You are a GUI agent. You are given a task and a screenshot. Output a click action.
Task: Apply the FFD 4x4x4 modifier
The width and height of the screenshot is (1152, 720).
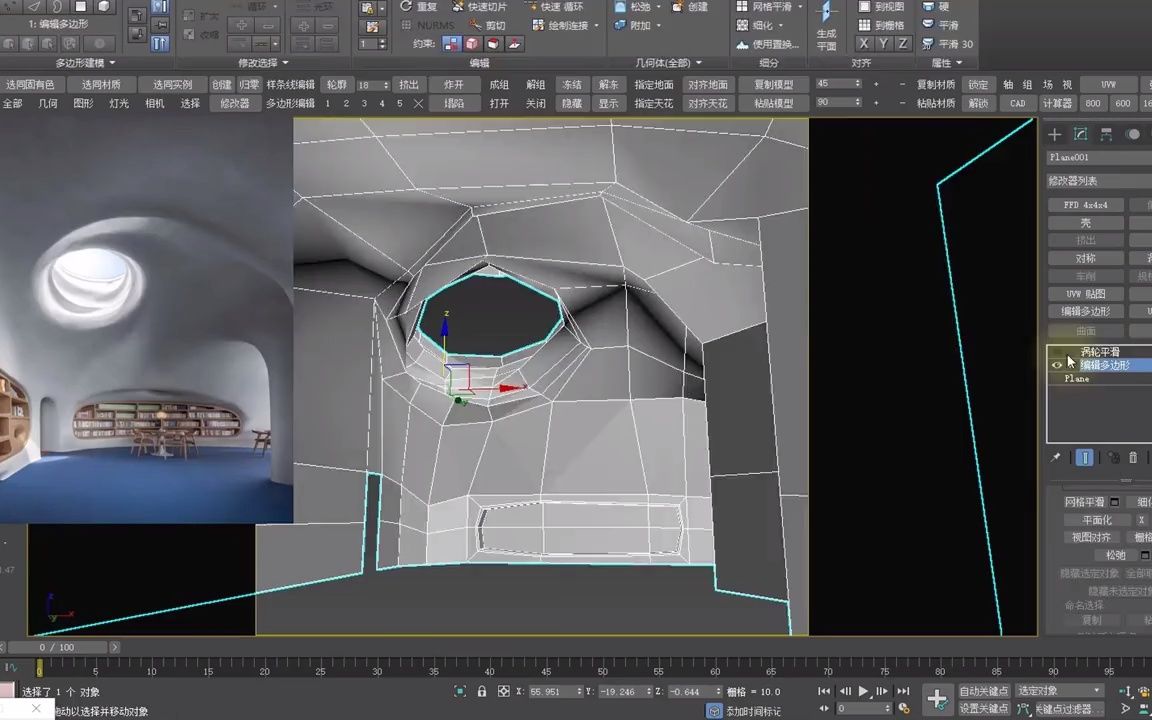1087,204
